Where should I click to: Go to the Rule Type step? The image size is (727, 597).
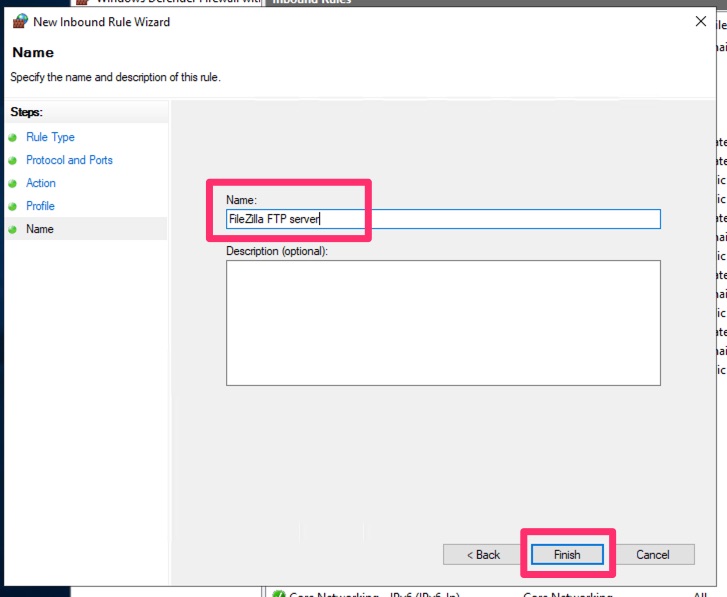point(50,137)
